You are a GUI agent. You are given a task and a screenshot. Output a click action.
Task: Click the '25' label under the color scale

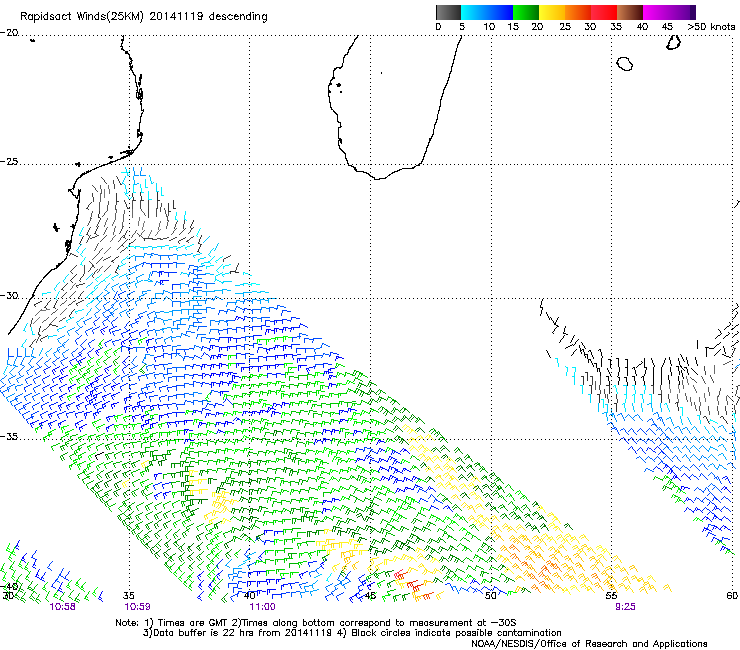[565, 27]
